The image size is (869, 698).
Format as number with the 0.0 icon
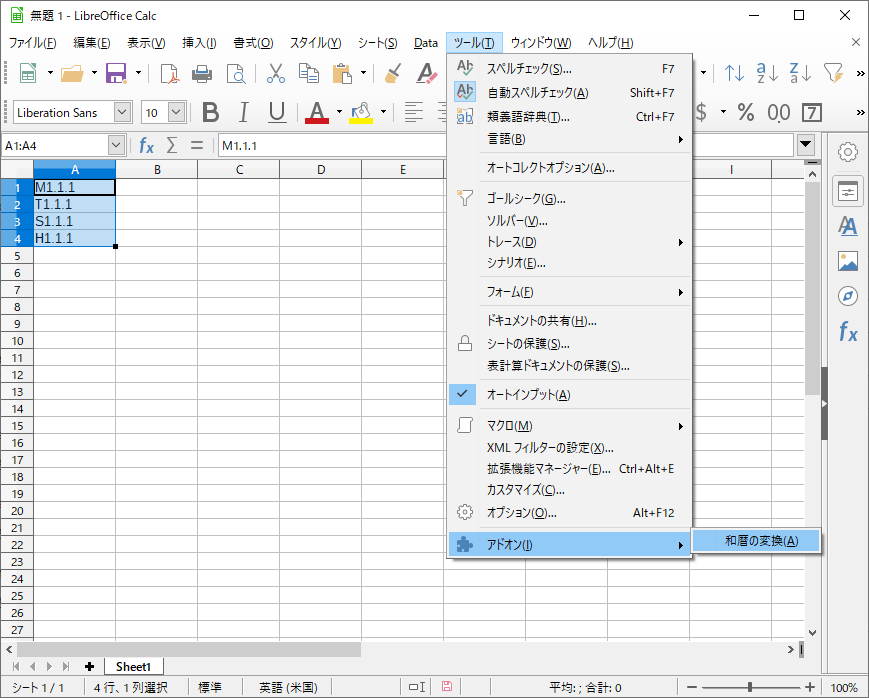[779, 113]
